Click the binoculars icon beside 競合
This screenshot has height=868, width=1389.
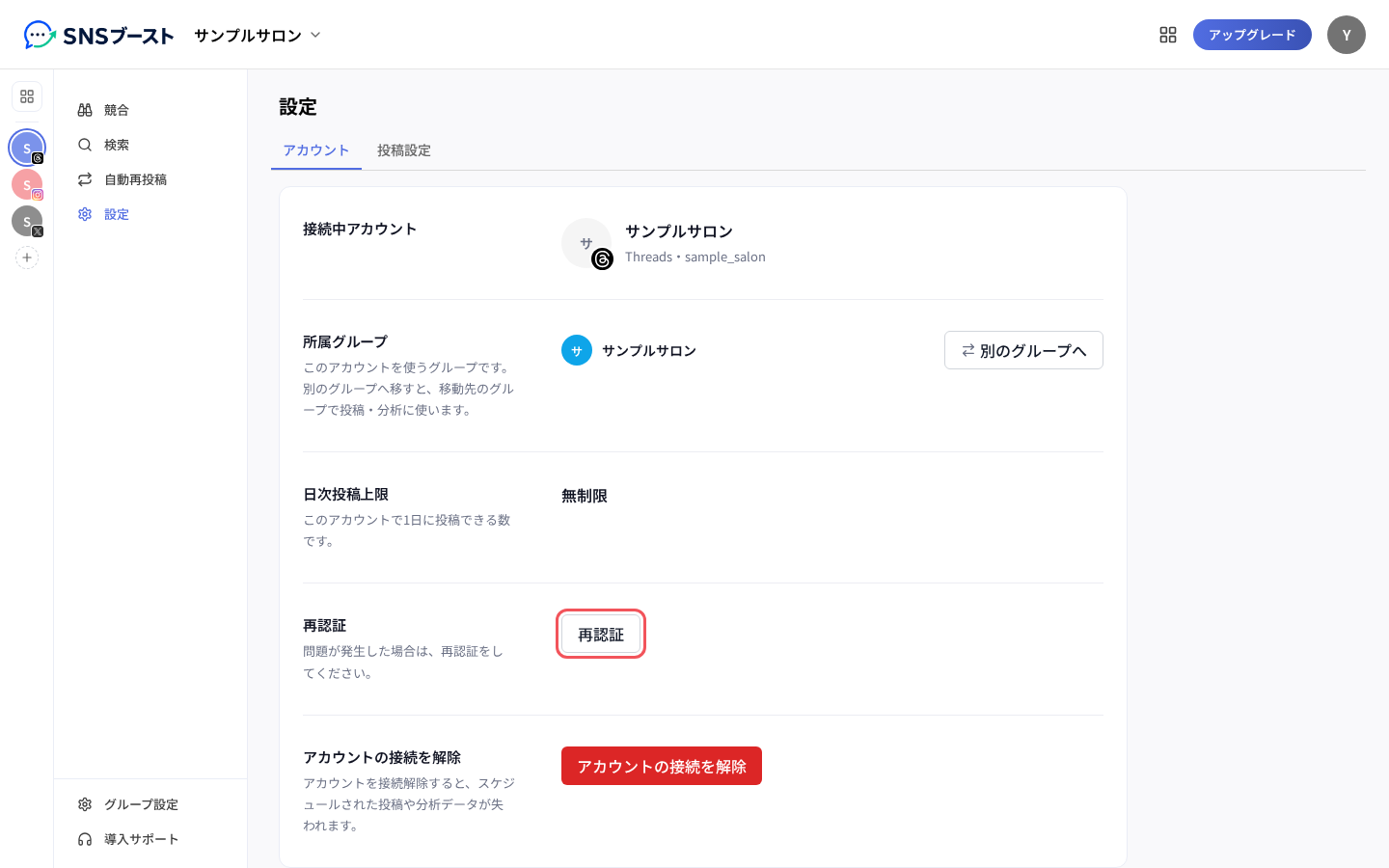[85, 110]
